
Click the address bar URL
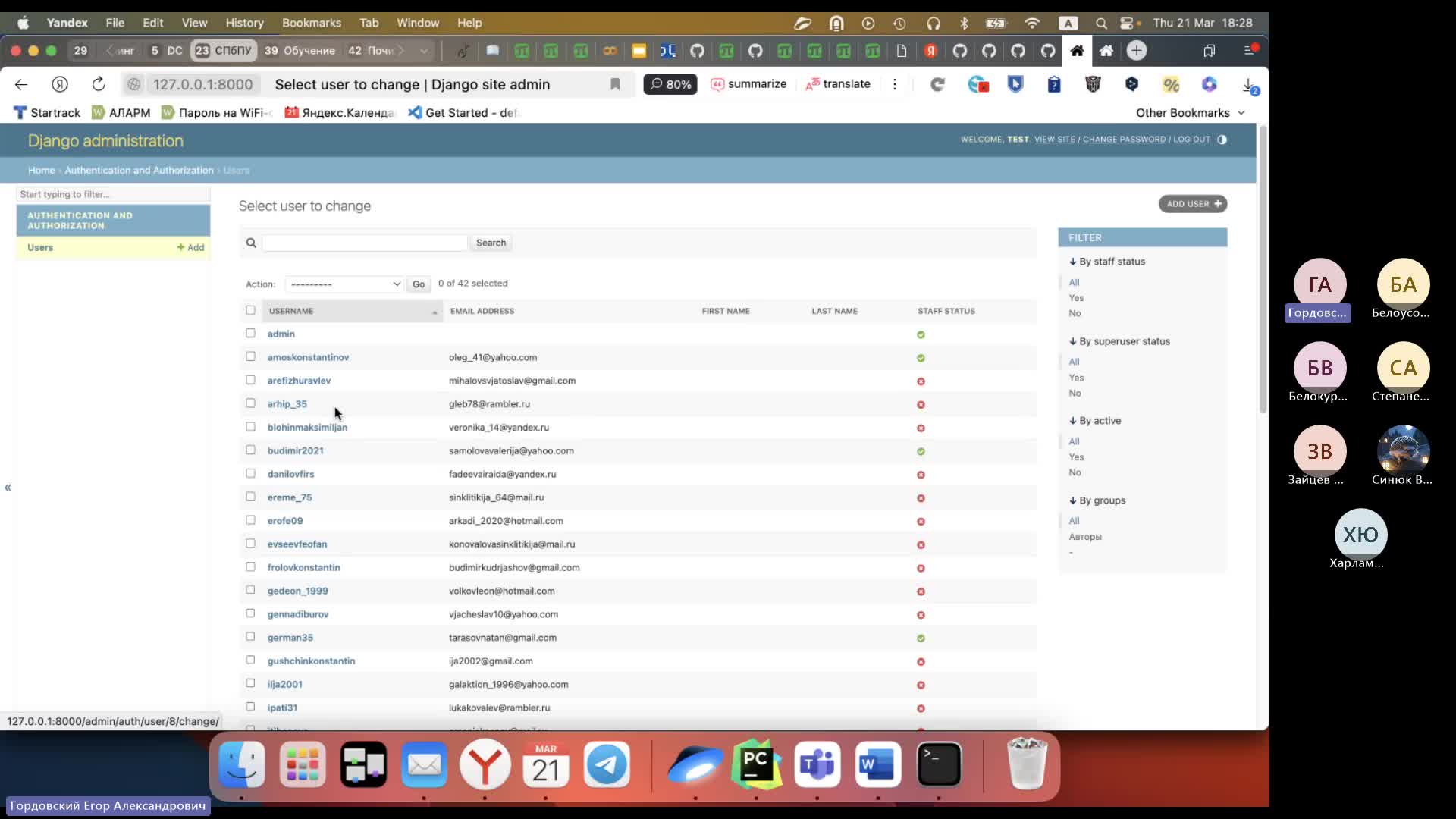point(202,84)
